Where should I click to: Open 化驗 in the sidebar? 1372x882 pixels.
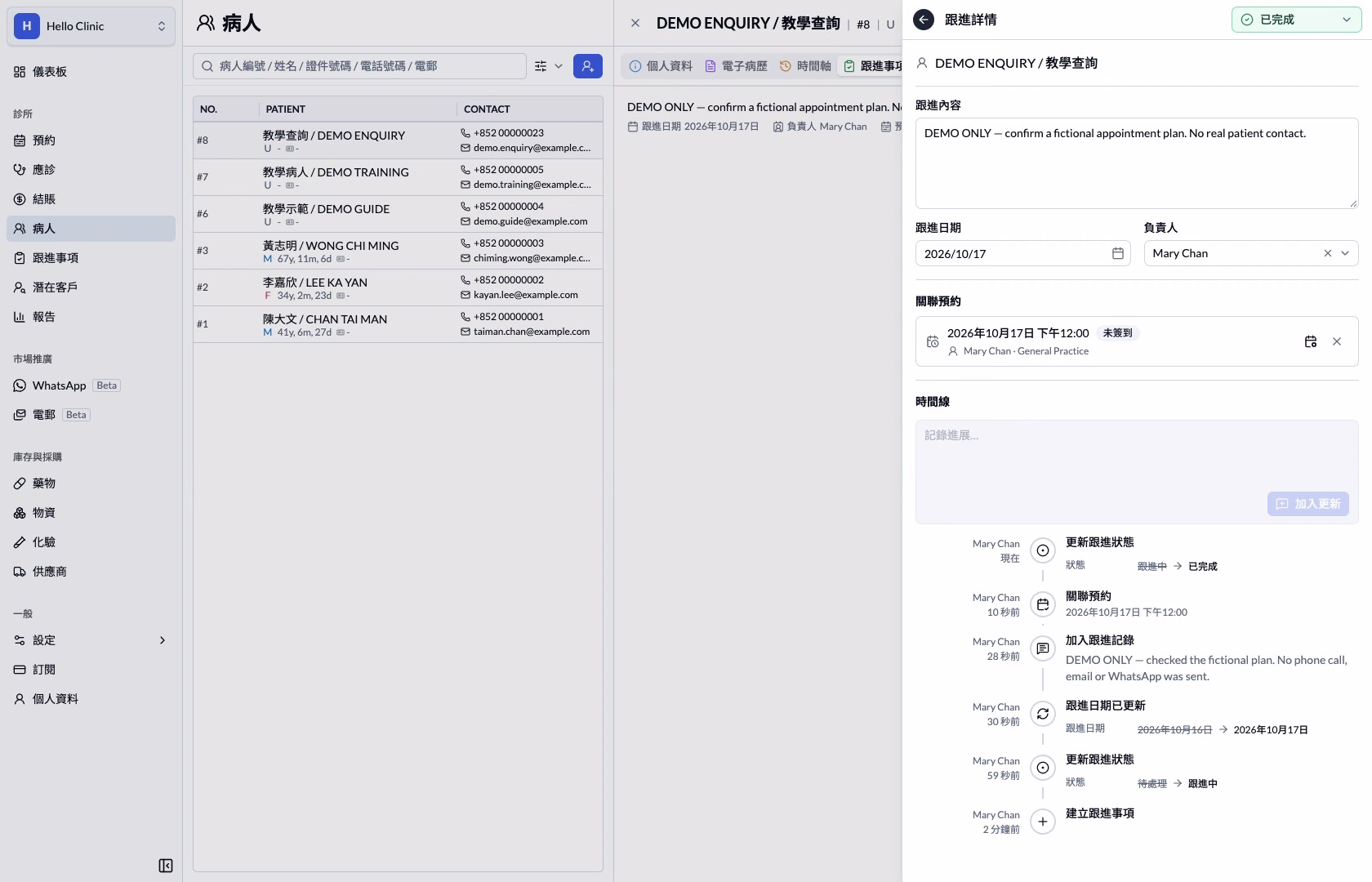[91, 542]
